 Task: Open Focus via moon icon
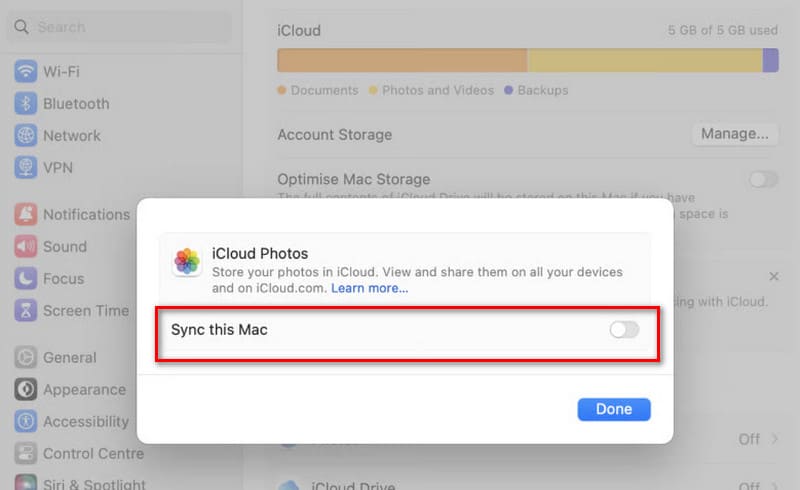[26, 278]
